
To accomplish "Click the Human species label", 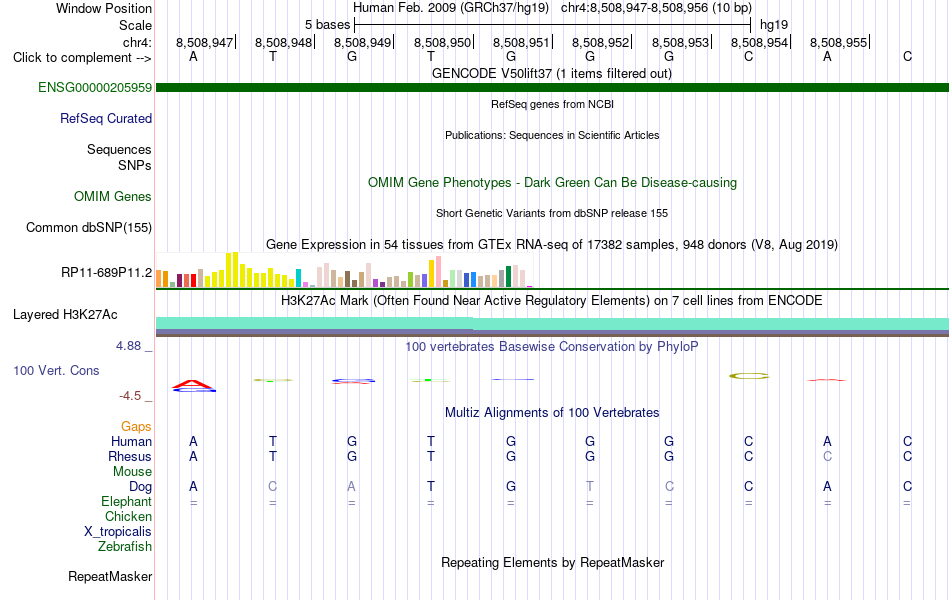I will [131, 441].
